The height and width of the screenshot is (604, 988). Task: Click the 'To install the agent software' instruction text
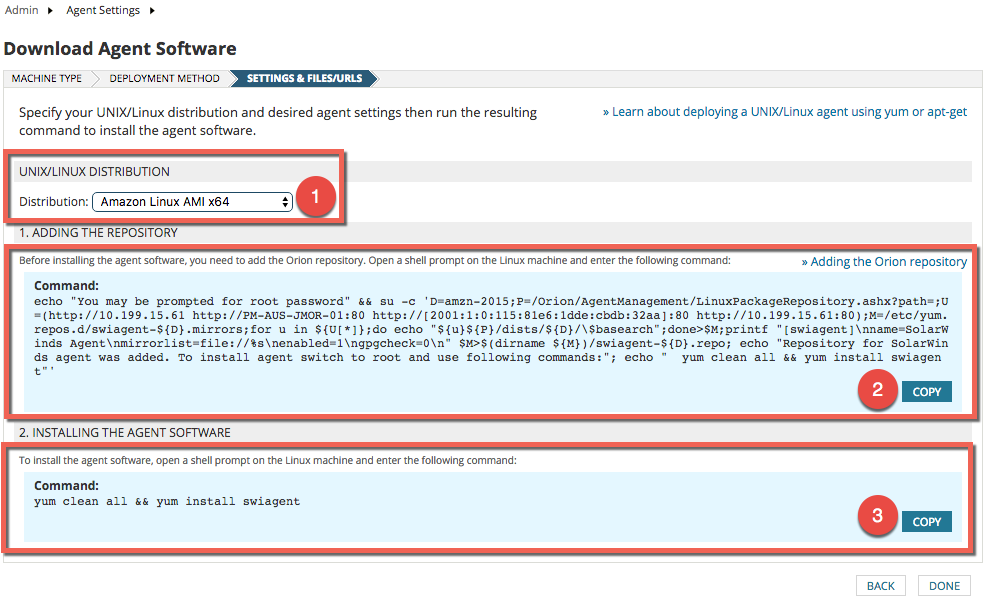click(x=268, y=460)
